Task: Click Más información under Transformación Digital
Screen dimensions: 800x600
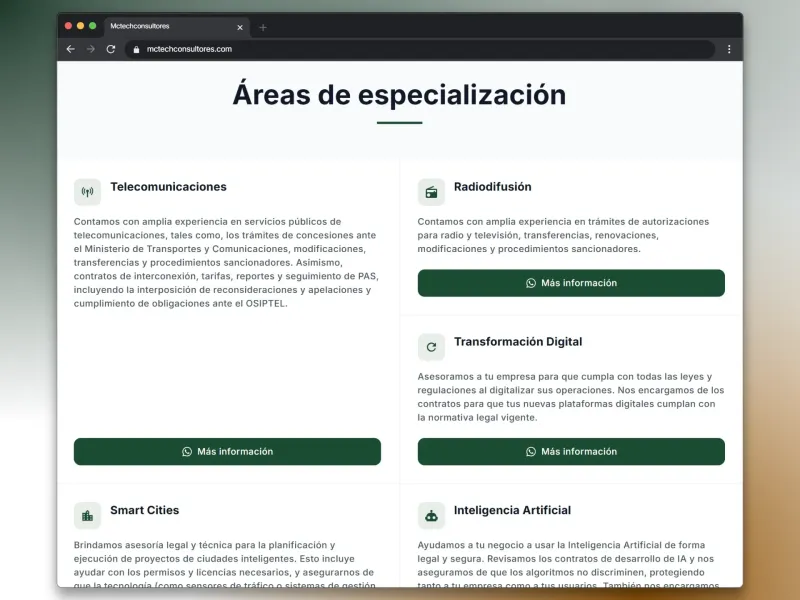Action: 572,451
